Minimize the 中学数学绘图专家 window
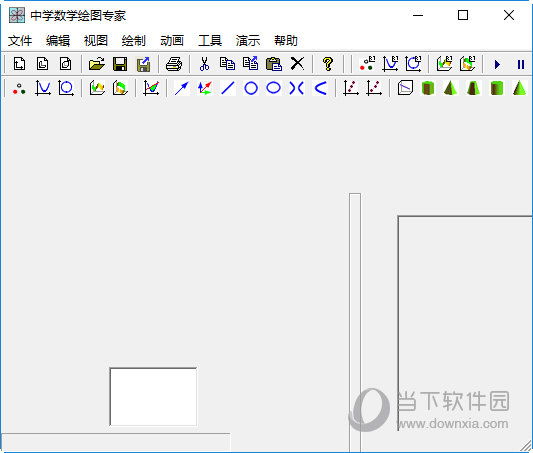This screenshot has height=453, width=533. click(418, 15)
